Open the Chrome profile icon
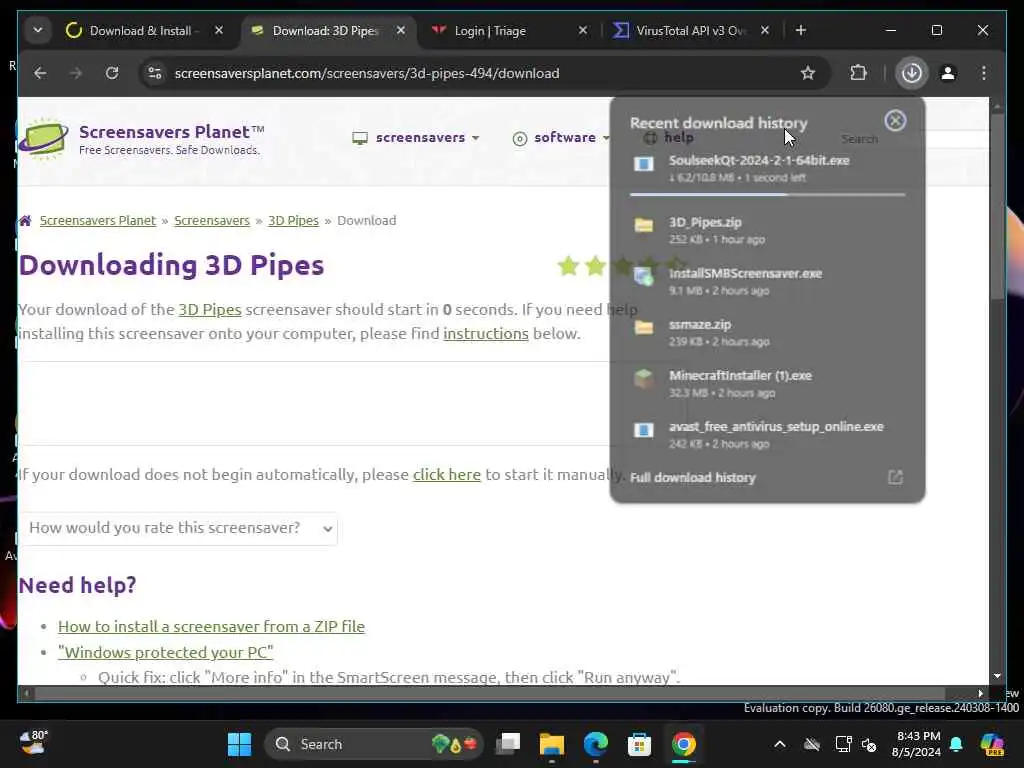Image resolution: width=1024 pixels, height=768 pixels. pos(948,73)
